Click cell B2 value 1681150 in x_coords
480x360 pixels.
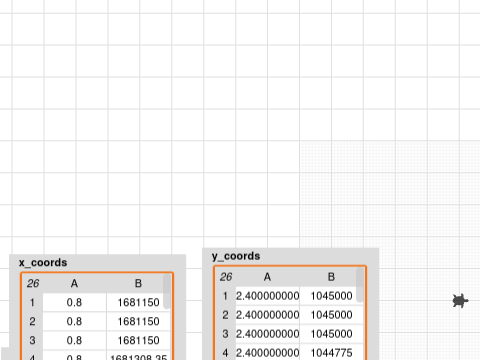click(x=138, y=322)
